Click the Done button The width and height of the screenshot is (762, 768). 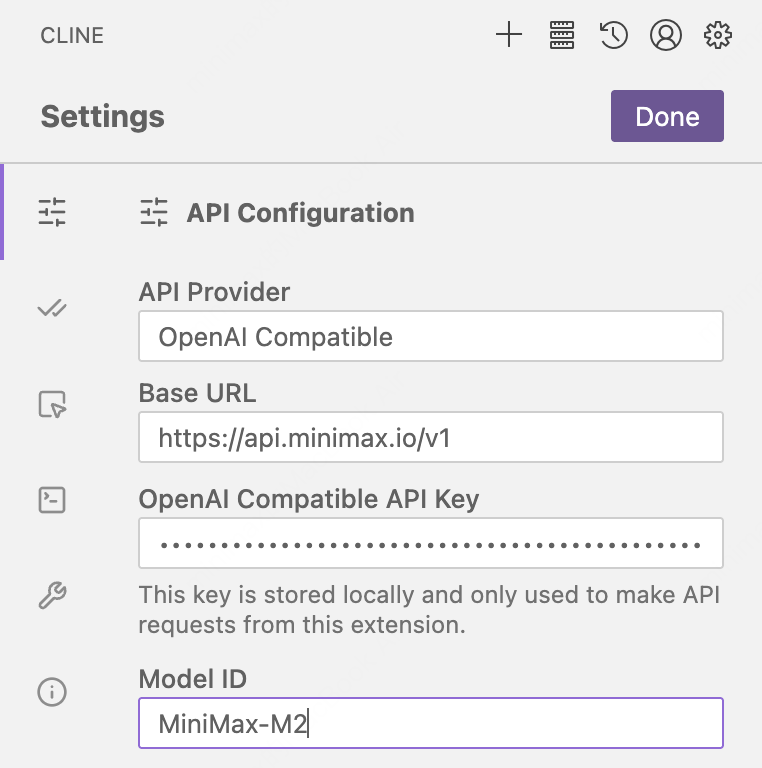(x=667, y=116)
